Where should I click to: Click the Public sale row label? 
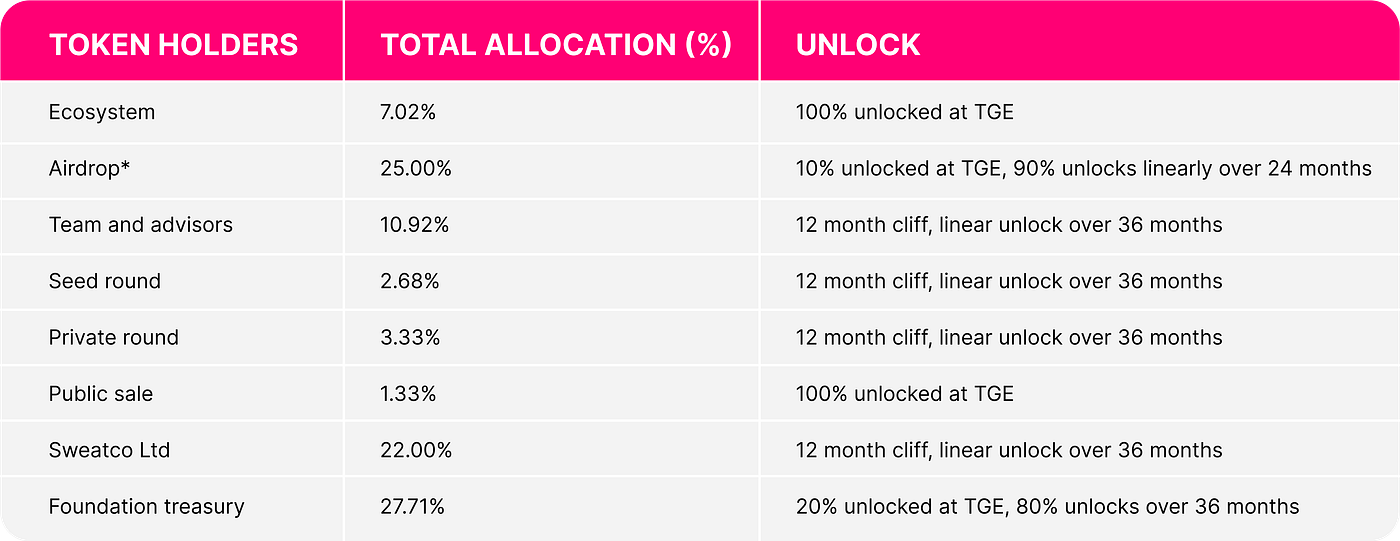101,394
